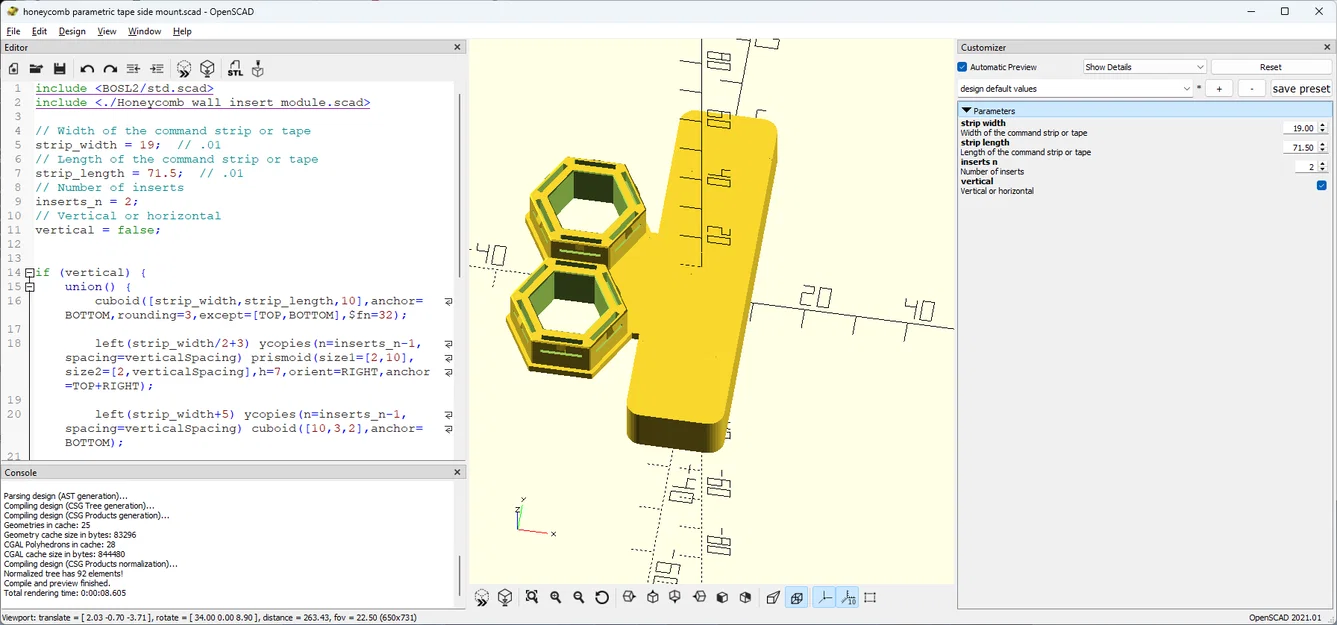1337x625 pixels.
Task: Click the save preset button
Action: [1301, 88]
